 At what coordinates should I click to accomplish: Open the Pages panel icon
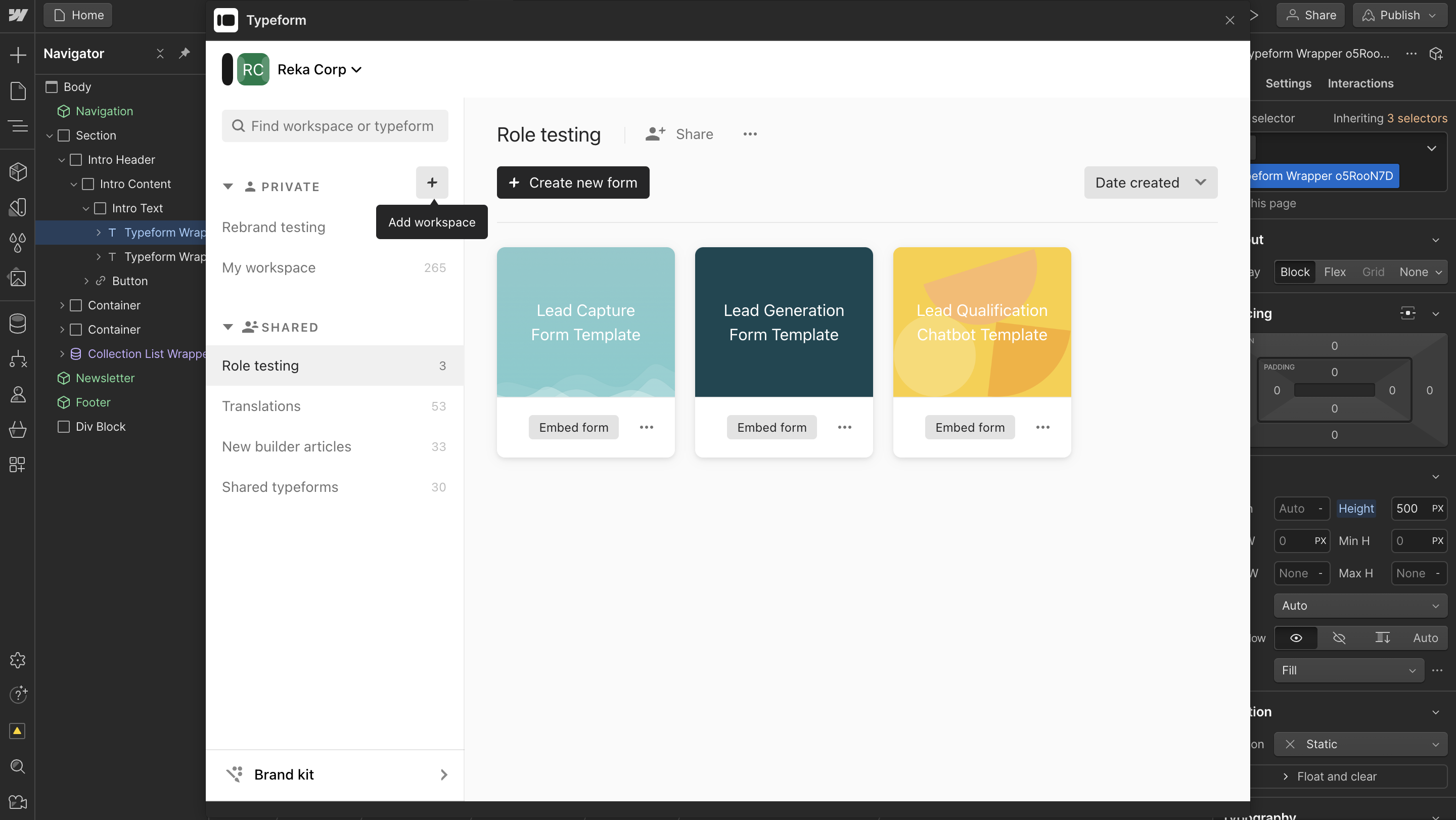18,90
